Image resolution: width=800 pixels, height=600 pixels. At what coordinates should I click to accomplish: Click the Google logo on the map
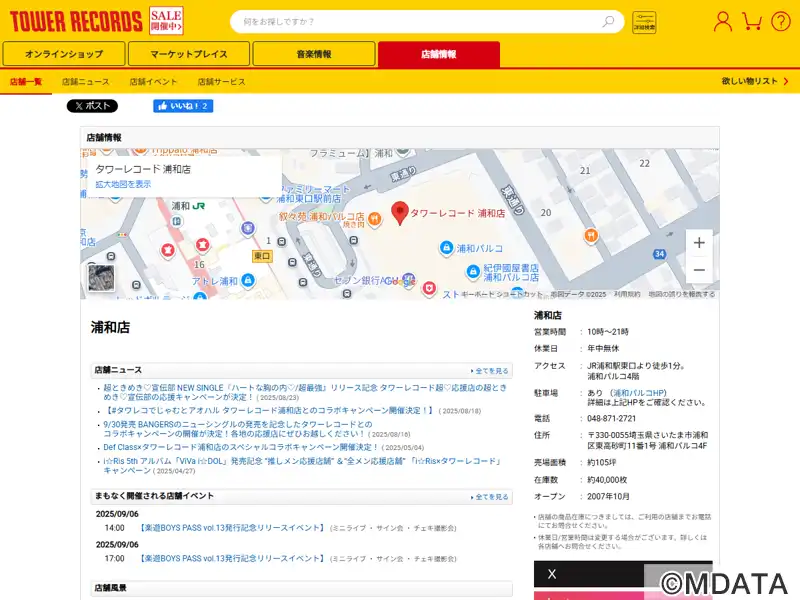[400, 280]
